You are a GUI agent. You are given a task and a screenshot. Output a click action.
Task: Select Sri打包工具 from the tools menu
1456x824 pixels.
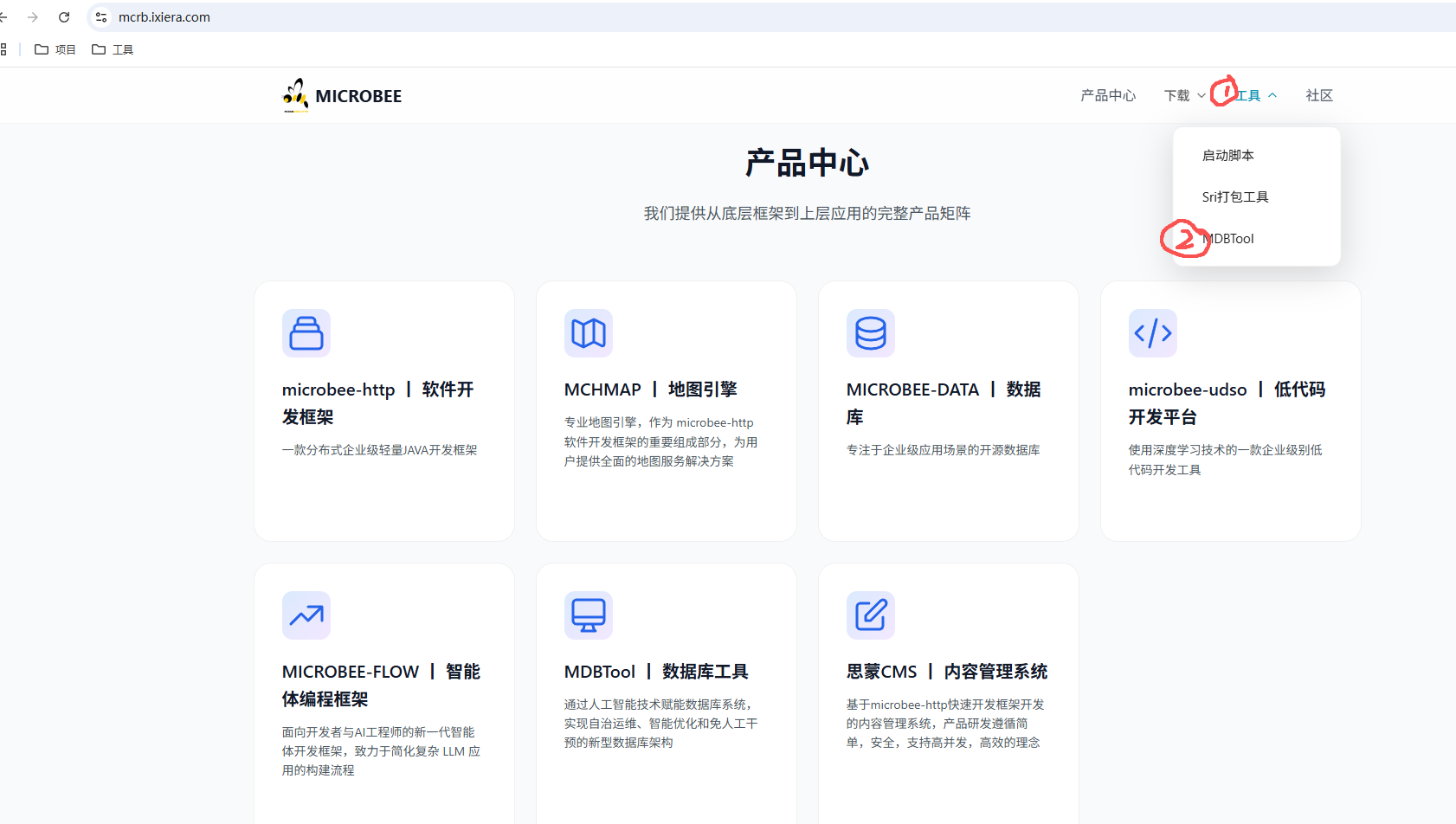point(1235,197)
